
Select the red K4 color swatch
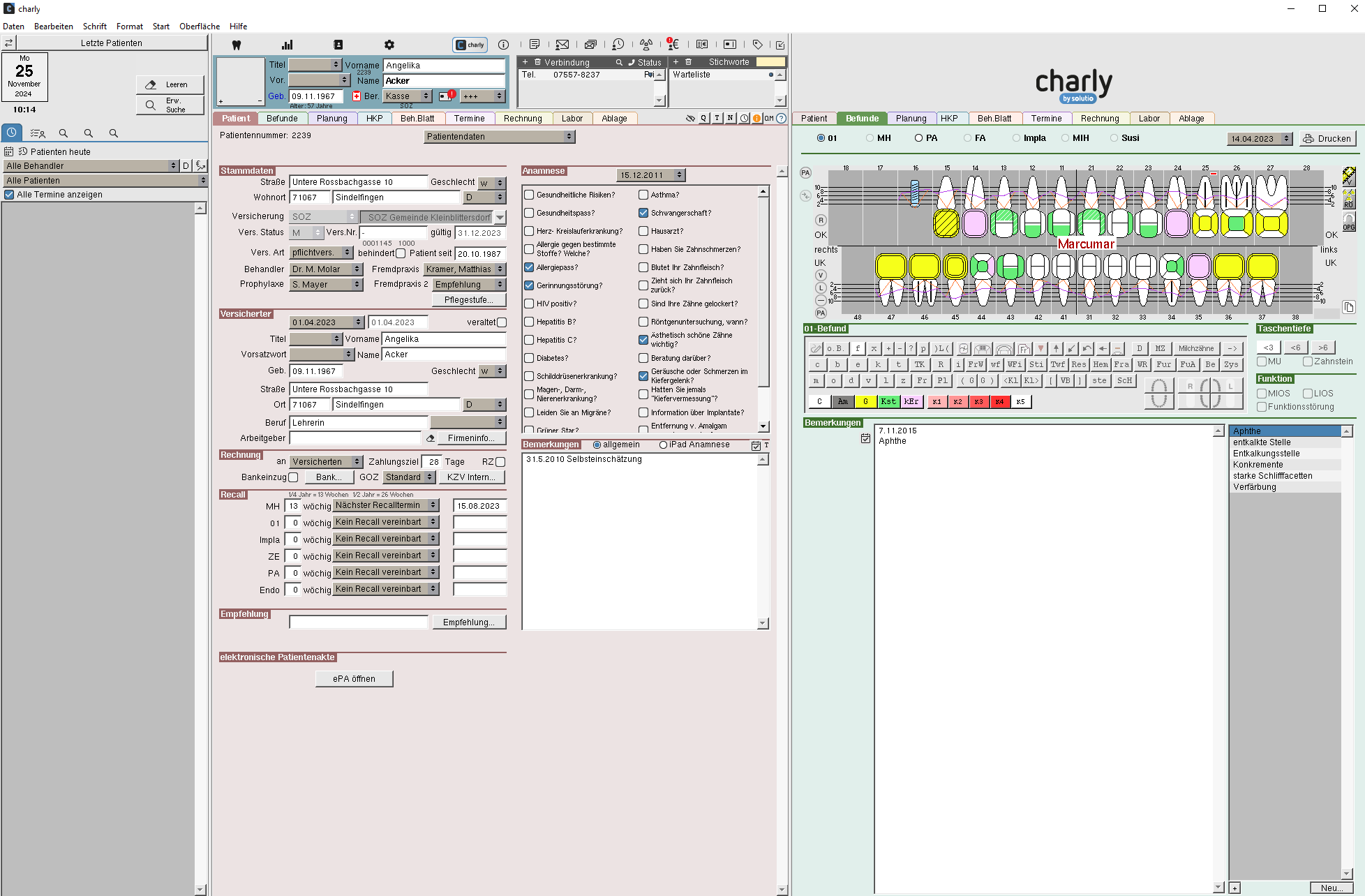[x=1000, y=402]
